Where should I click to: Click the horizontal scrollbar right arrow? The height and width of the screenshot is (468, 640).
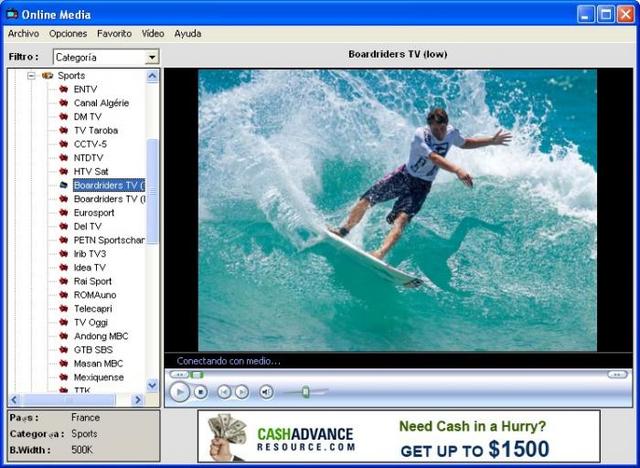[138, 400]
